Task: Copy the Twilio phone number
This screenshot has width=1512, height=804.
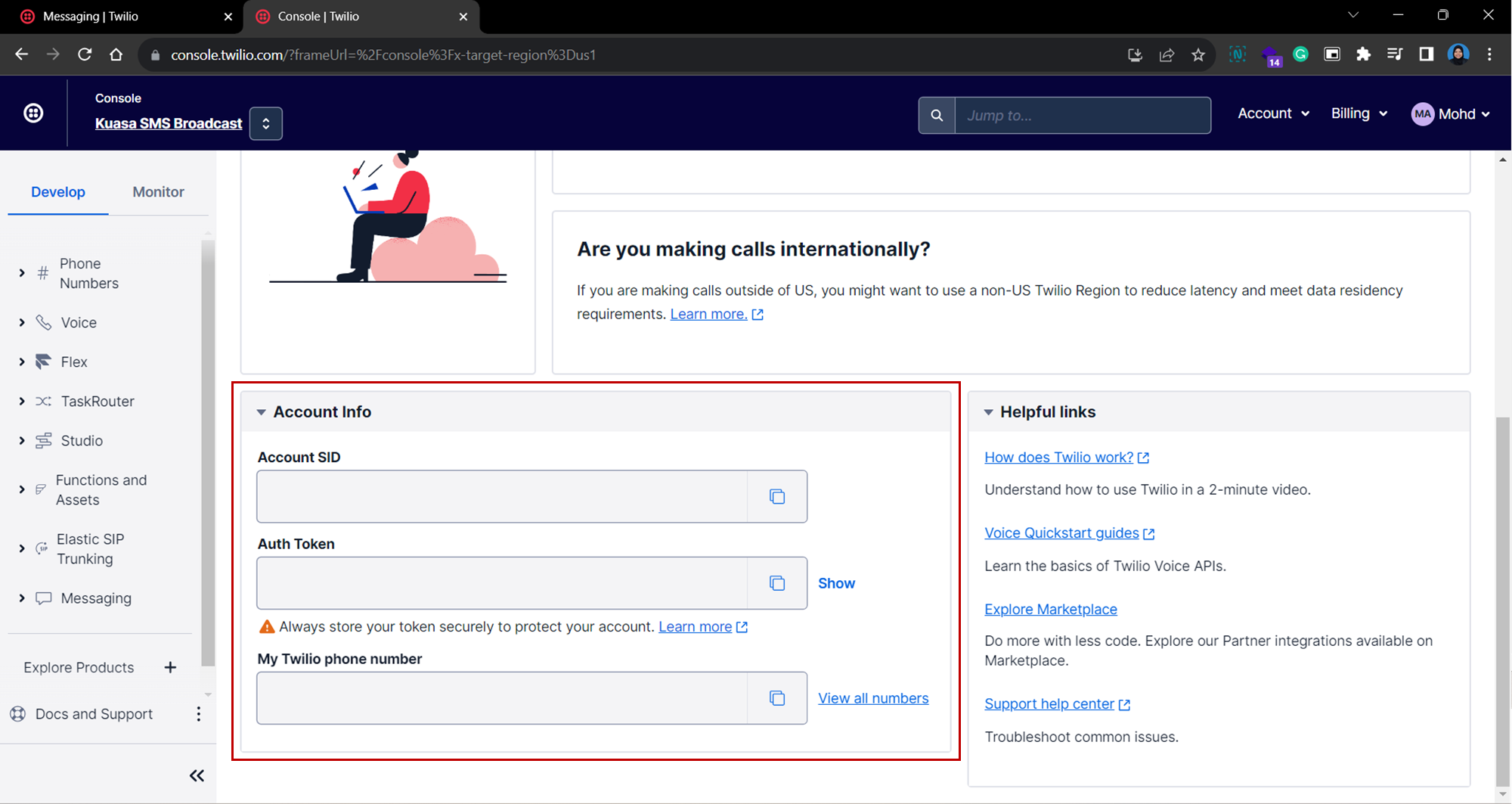Action: point(776,698)
